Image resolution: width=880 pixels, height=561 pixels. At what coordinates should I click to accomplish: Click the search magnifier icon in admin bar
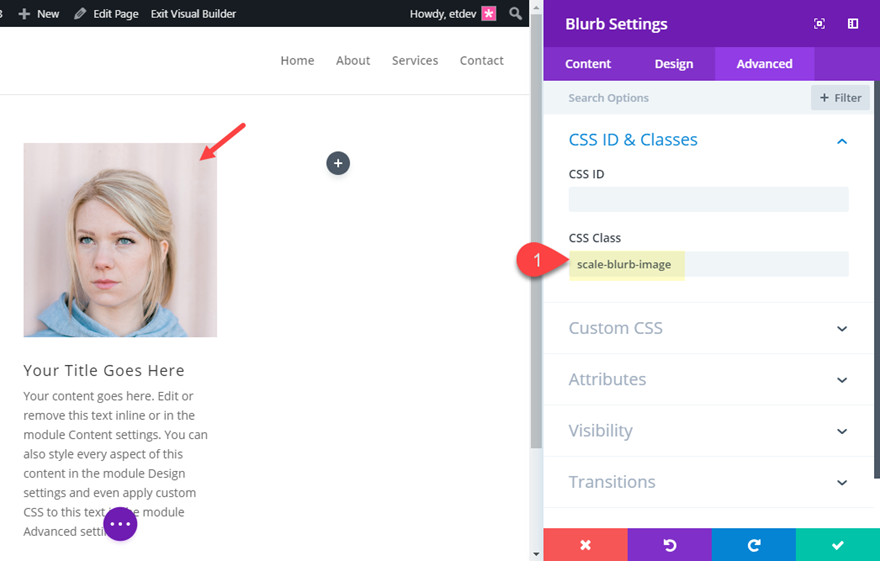[515, 14]
